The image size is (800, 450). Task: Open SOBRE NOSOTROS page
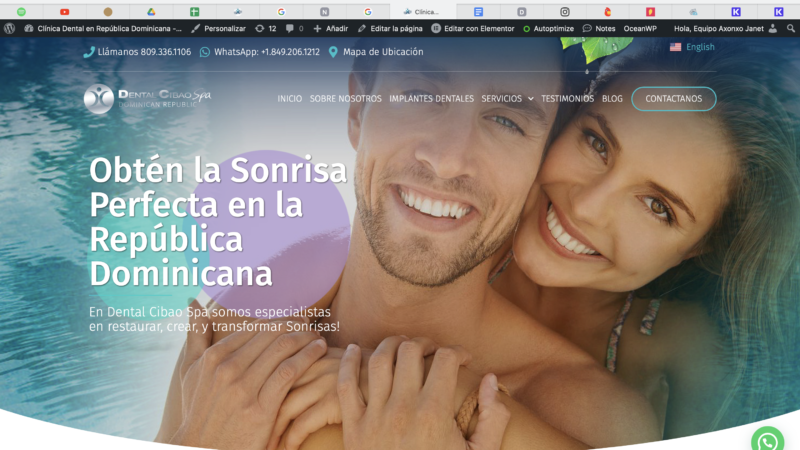pos(345,98)
